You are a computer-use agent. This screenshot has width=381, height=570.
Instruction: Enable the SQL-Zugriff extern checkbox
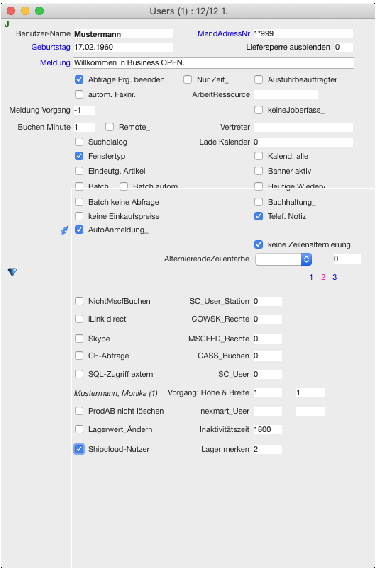click(x=79, y=374)
